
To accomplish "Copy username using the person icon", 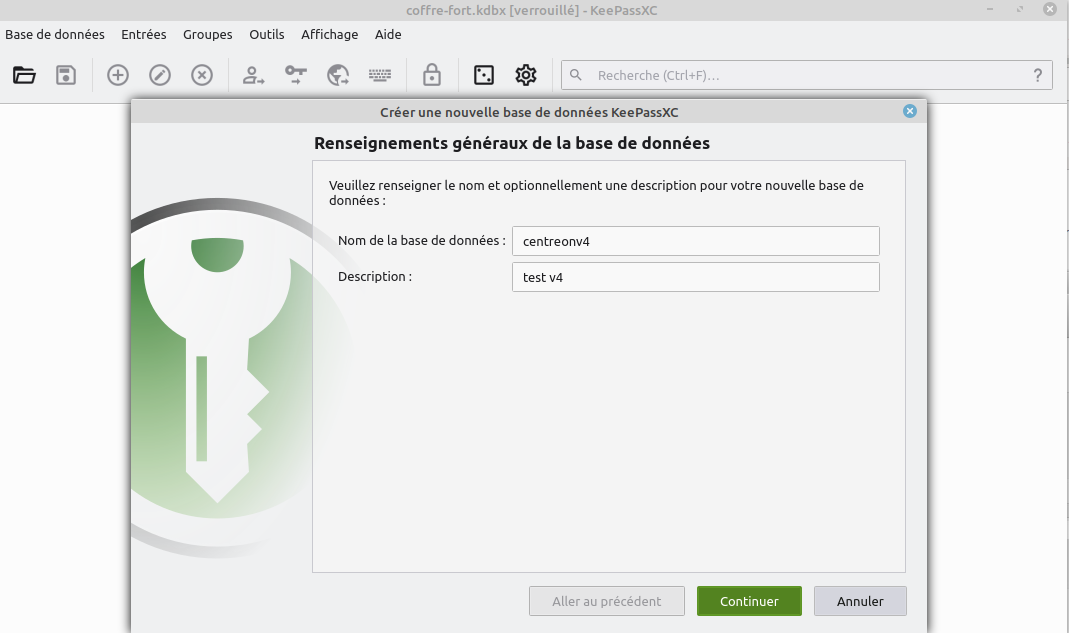I will (x=254, y=75).
